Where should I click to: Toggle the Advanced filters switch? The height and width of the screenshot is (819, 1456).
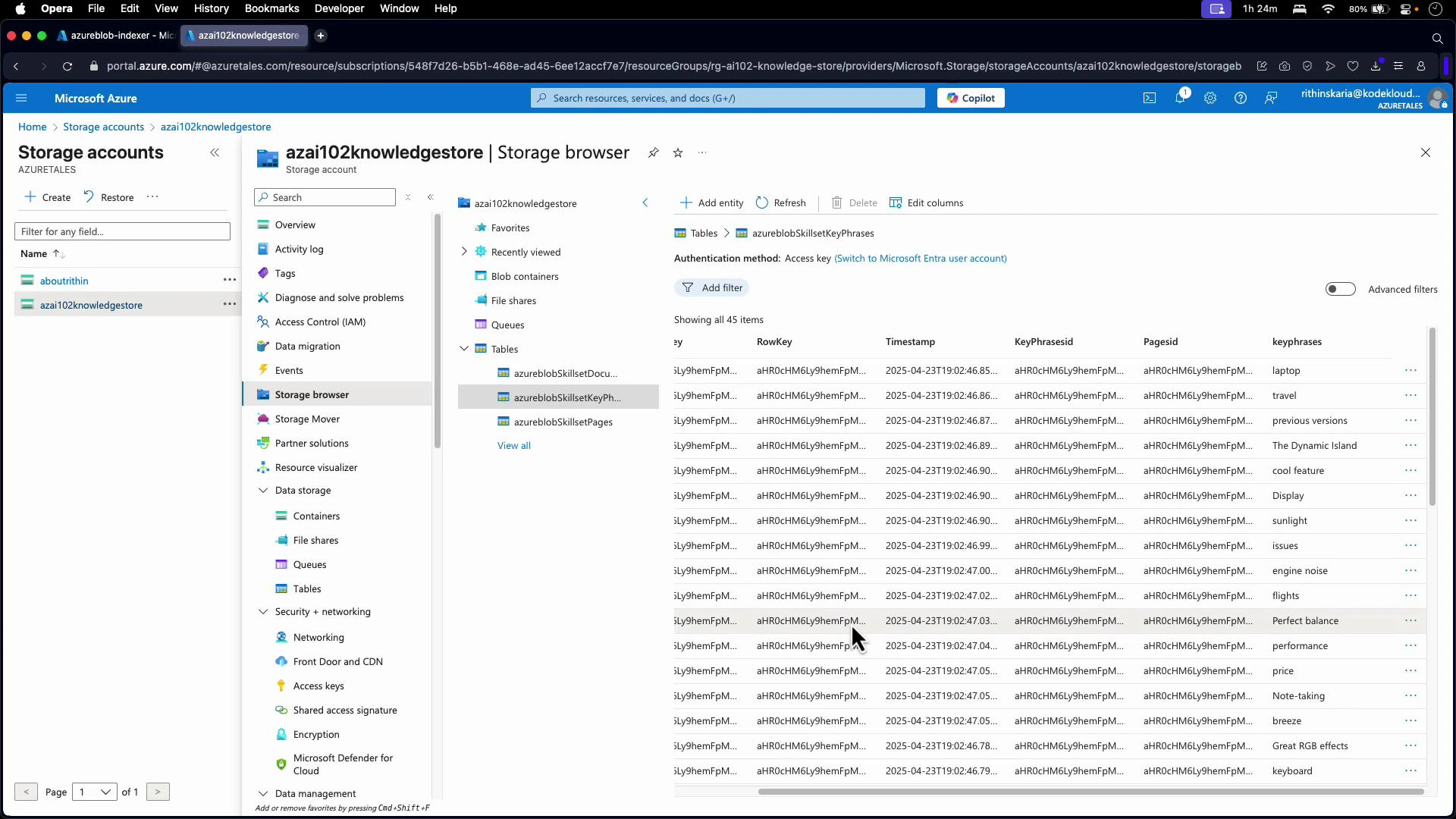[x=1341, y=289]
